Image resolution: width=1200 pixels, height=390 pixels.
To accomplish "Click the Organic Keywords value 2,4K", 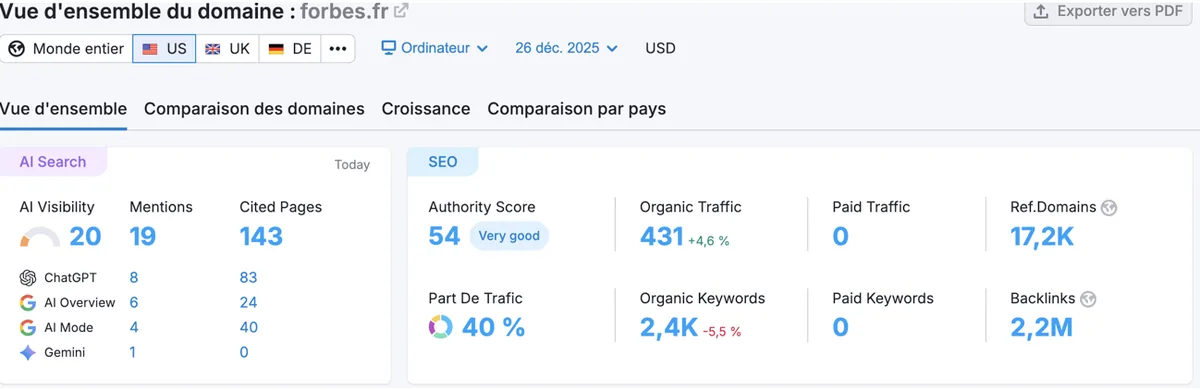I will pos(669,327).
